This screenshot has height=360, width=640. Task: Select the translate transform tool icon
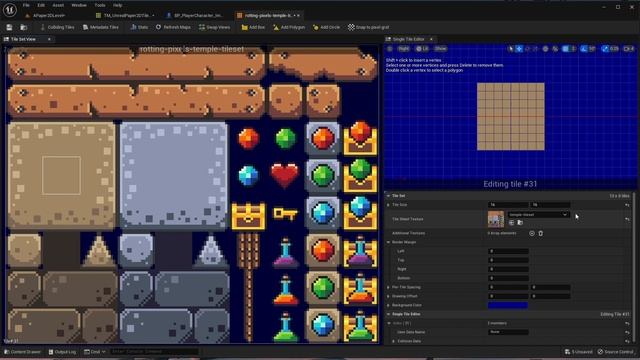[519, 49]
